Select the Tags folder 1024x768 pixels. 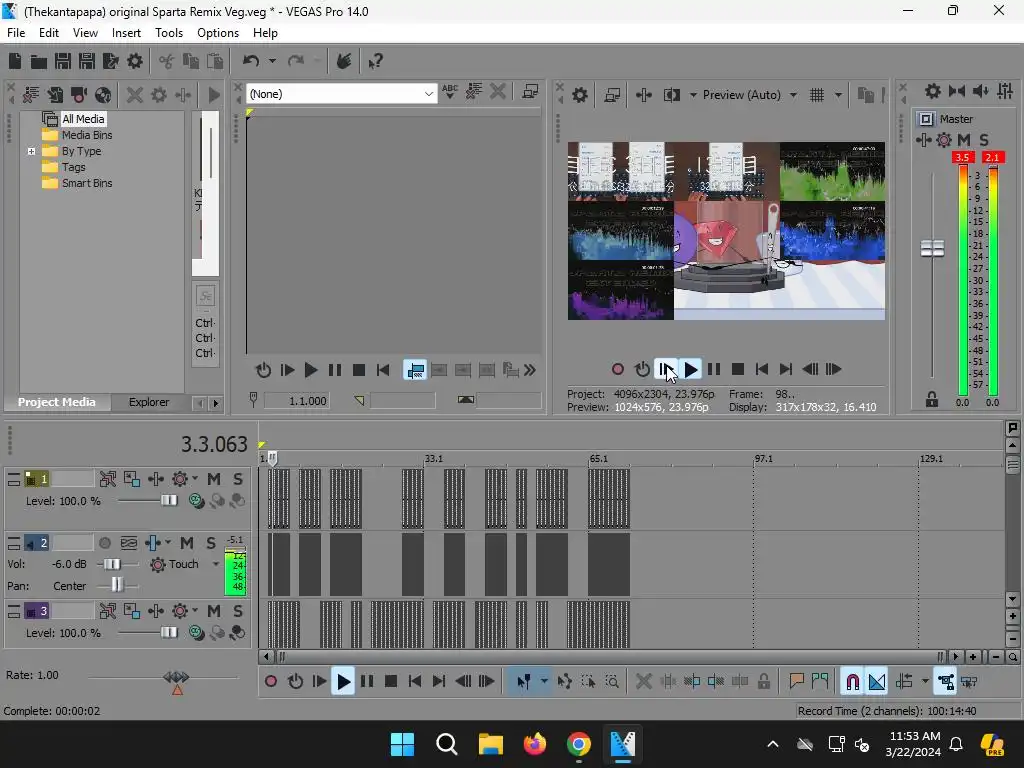click(73, 167)
